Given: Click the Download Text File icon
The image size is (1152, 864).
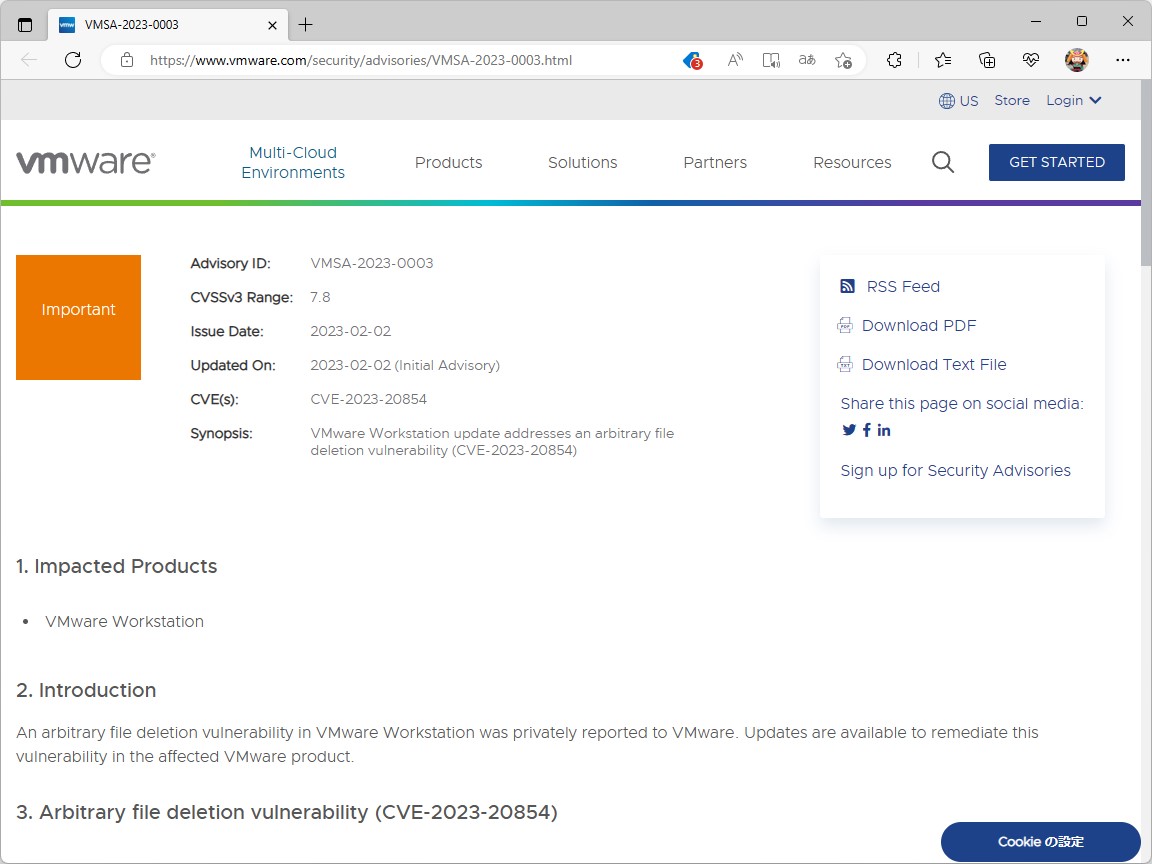Looking at the screenshot, I should pyautogui.click(x=845, y=364).
